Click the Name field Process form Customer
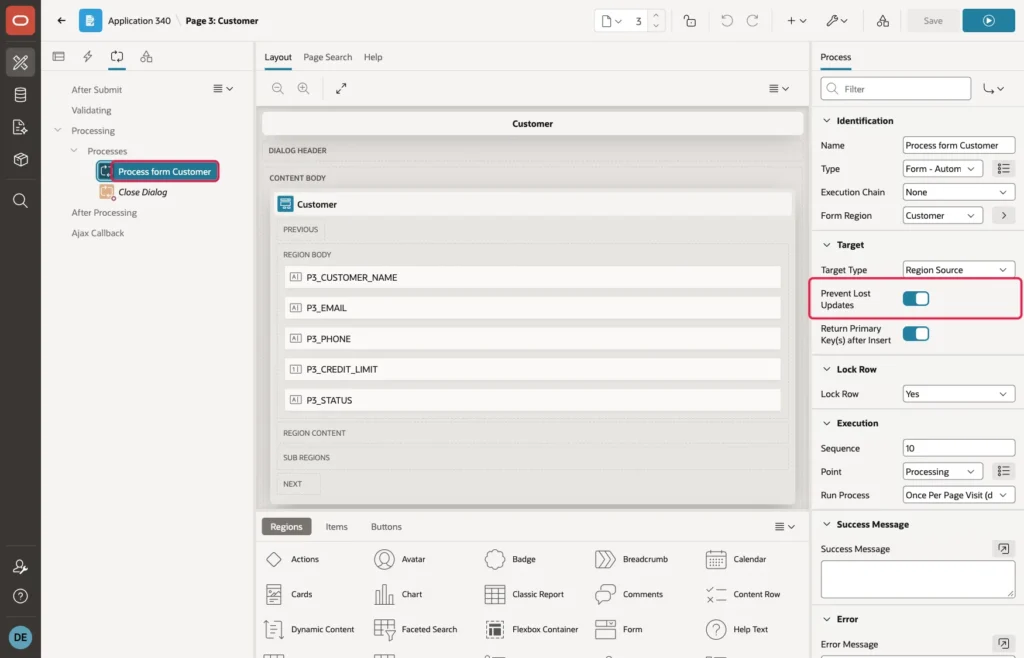Image resolution: width=1024 pixels, height=658 pixels. (959, 145)
